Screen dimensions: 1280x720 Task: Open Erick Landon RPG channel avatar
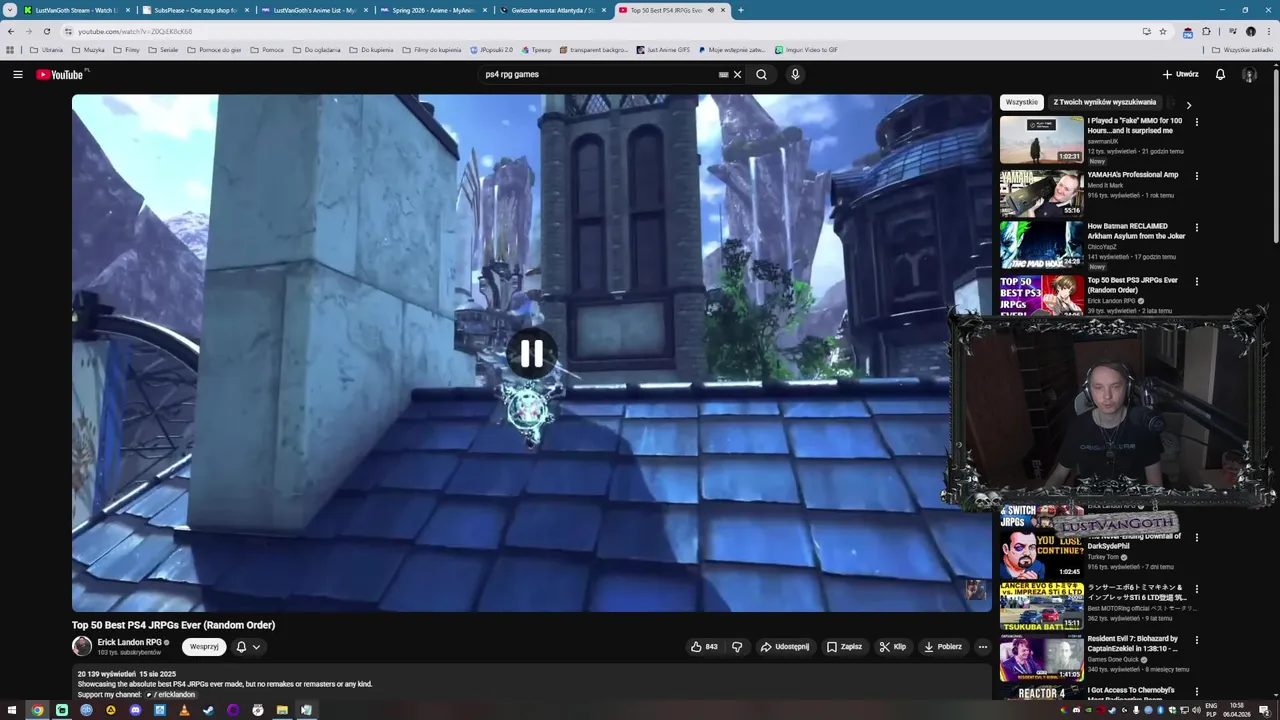82,647
